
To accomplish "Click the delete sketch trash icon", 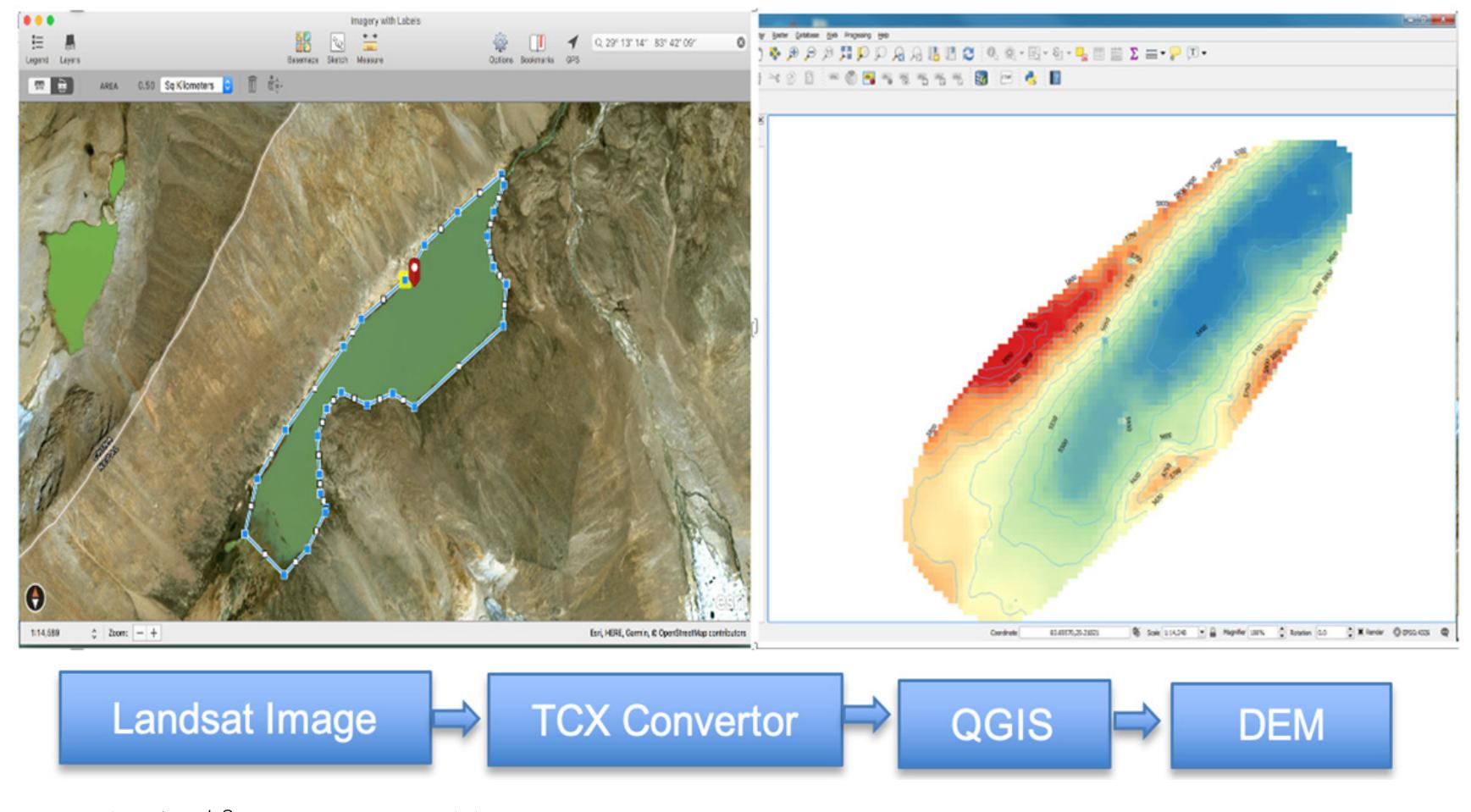I will (x=252, y=85).
